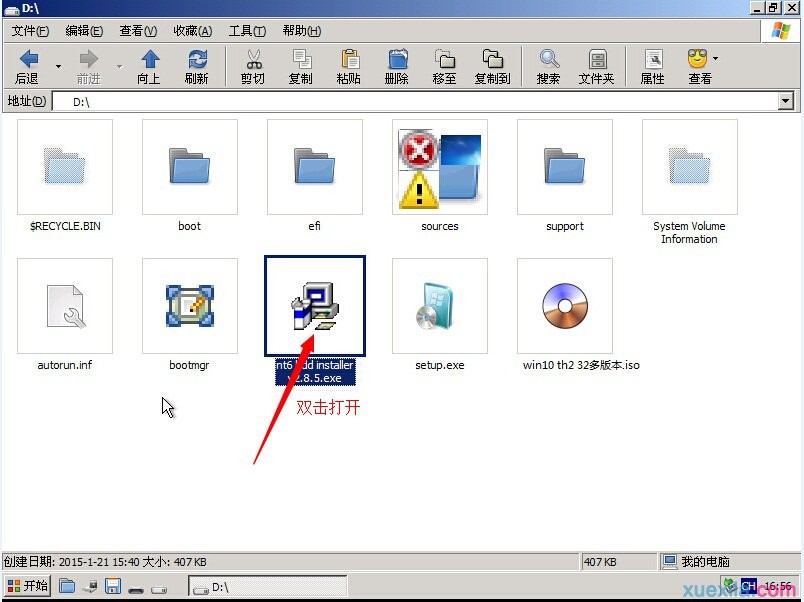Open the 文件夹 (Folders) panel icon
Image resolution: width=804 pixels, height=602 pixels.
[596, 65]
